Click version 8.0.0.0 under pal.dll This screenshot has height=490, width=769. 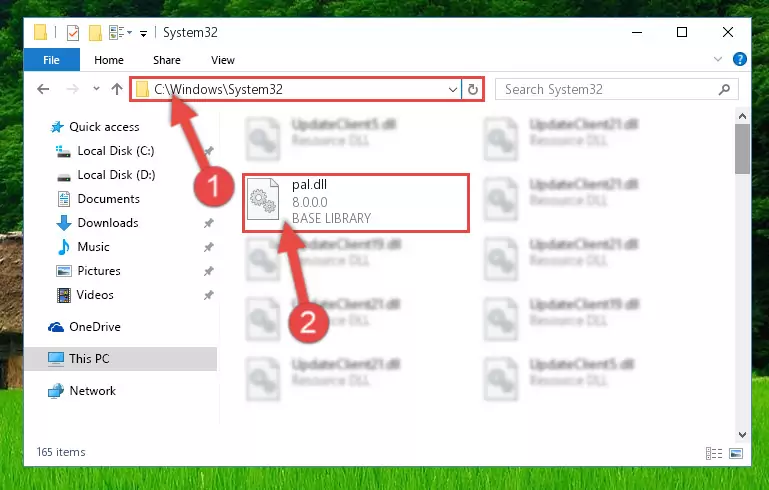[310, 202]
